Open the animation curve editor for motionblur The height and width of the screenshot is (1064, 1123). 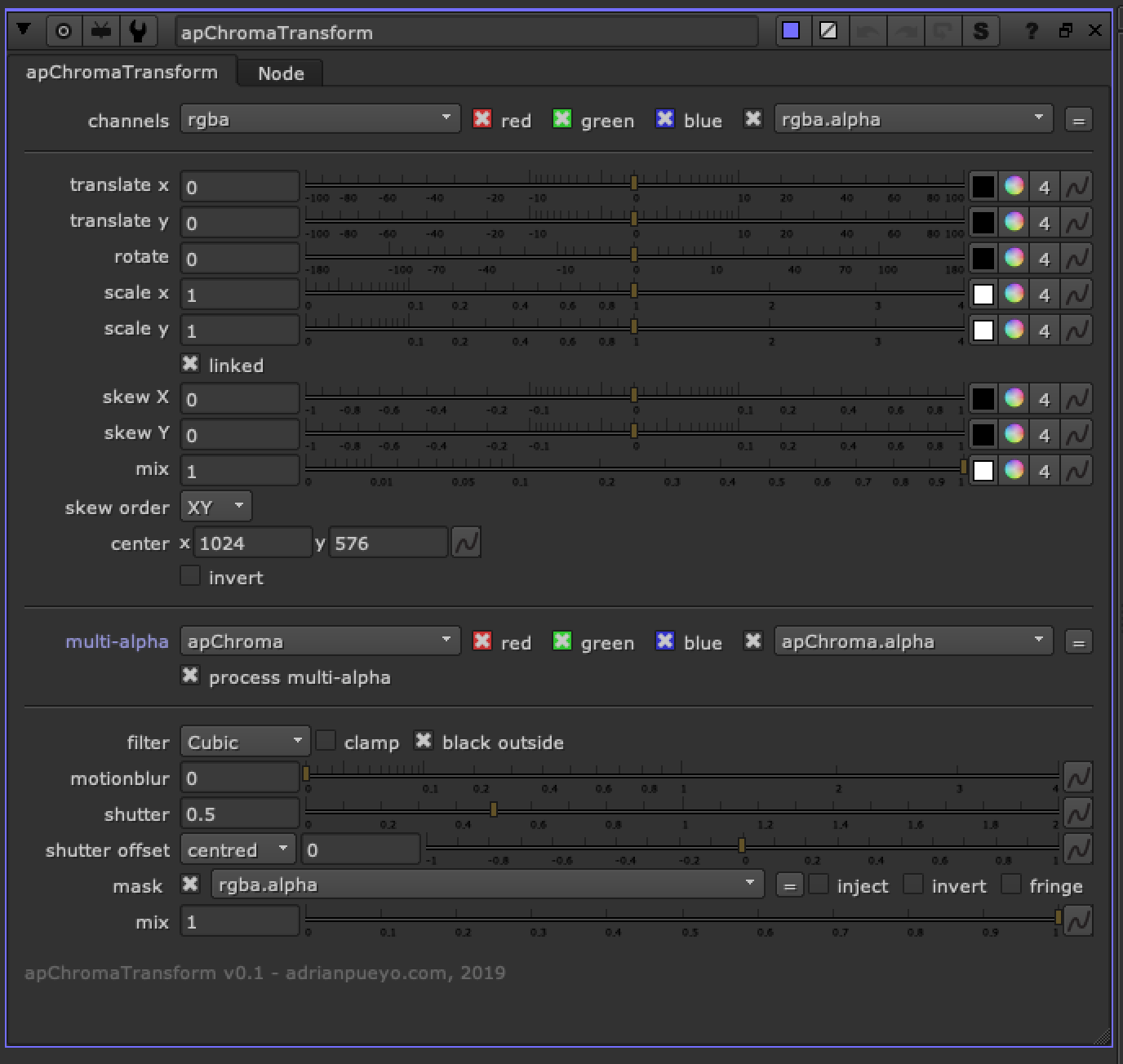point(1076,778)
